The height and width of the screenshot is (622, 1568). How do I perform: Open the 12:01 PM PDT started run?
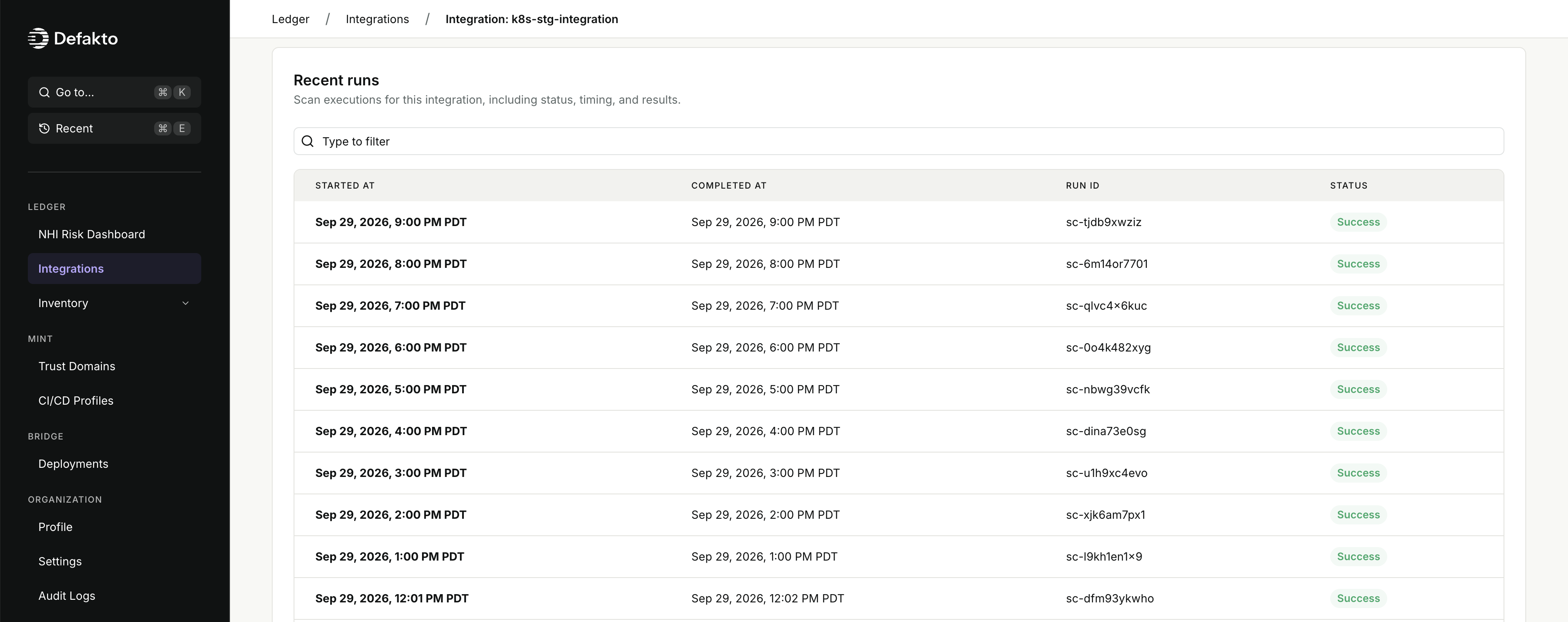tap(392, 598)
